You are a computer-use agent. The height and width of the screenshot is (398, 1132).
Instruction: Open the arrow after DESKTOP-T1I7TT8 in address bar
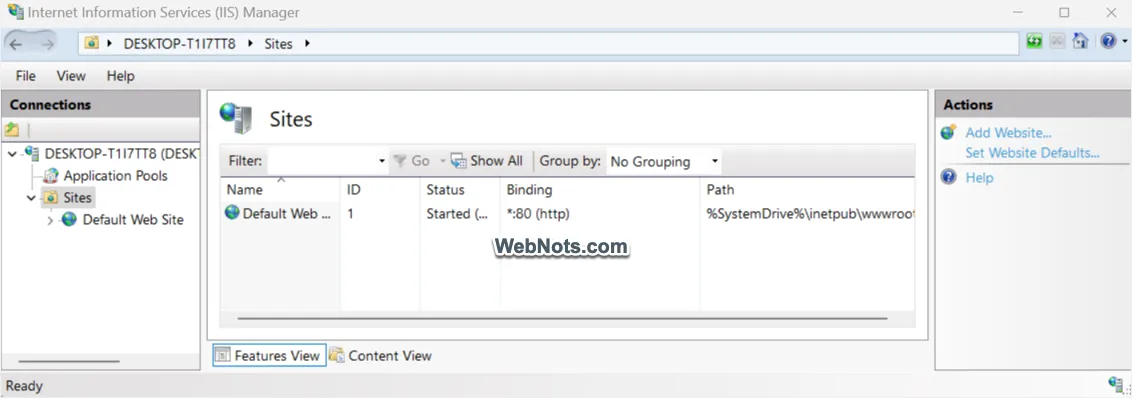tap(250, 43)
